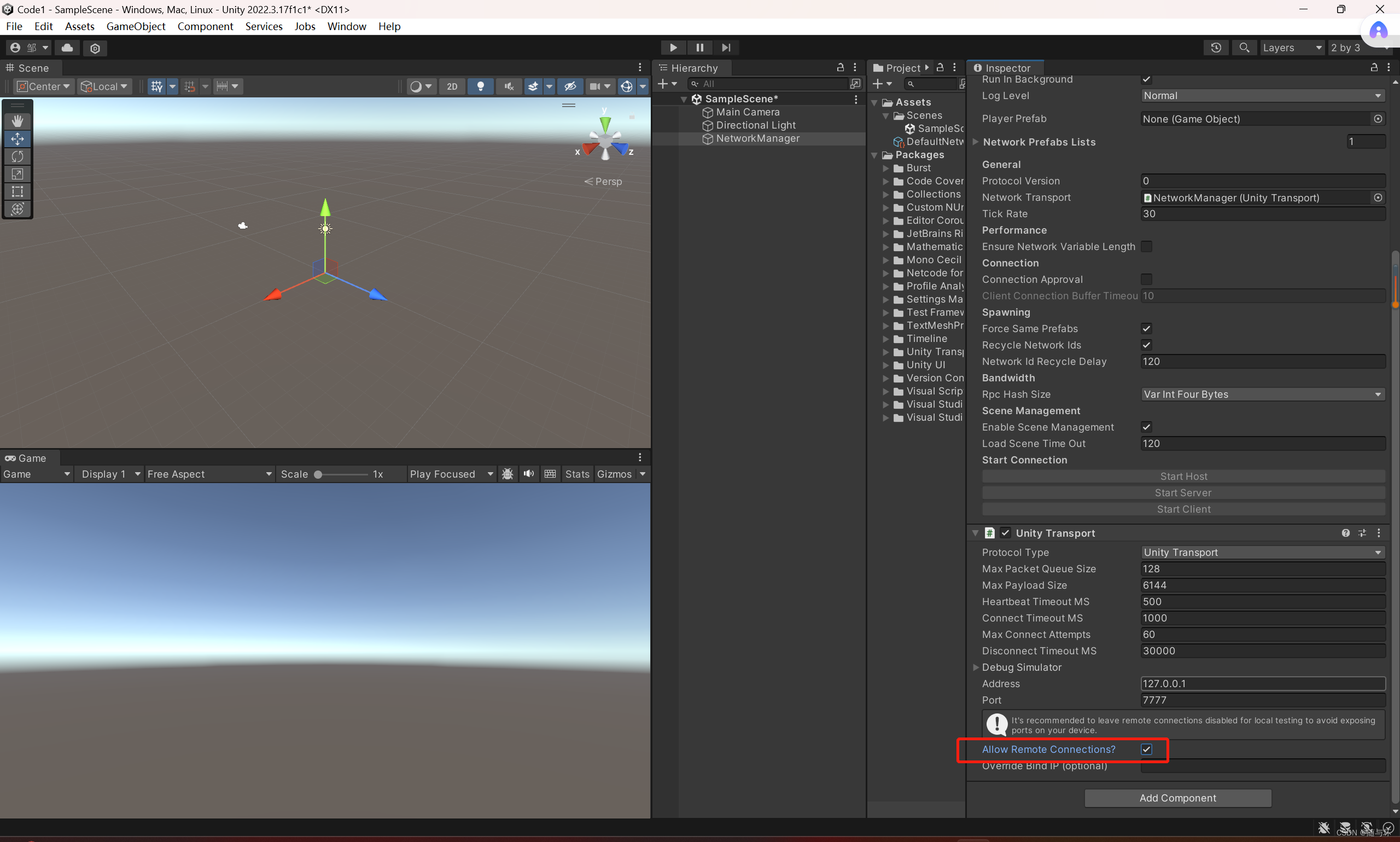This screenshot has height=842, width=1400.
Task: Select the Hand tool
Action: pyautogui.click(x=17, y=120)
